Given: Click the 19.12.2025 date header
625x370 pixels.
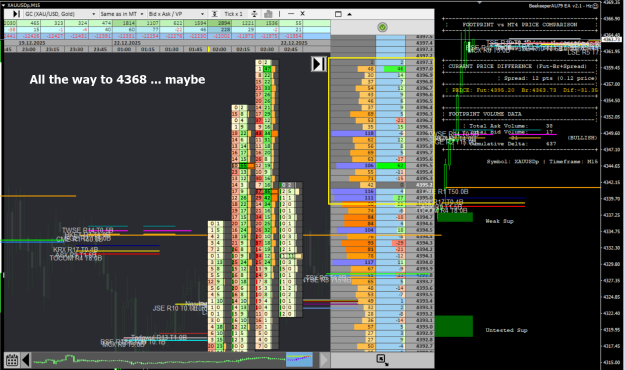Looking at the screenshot, I should [x=32, y=43].
